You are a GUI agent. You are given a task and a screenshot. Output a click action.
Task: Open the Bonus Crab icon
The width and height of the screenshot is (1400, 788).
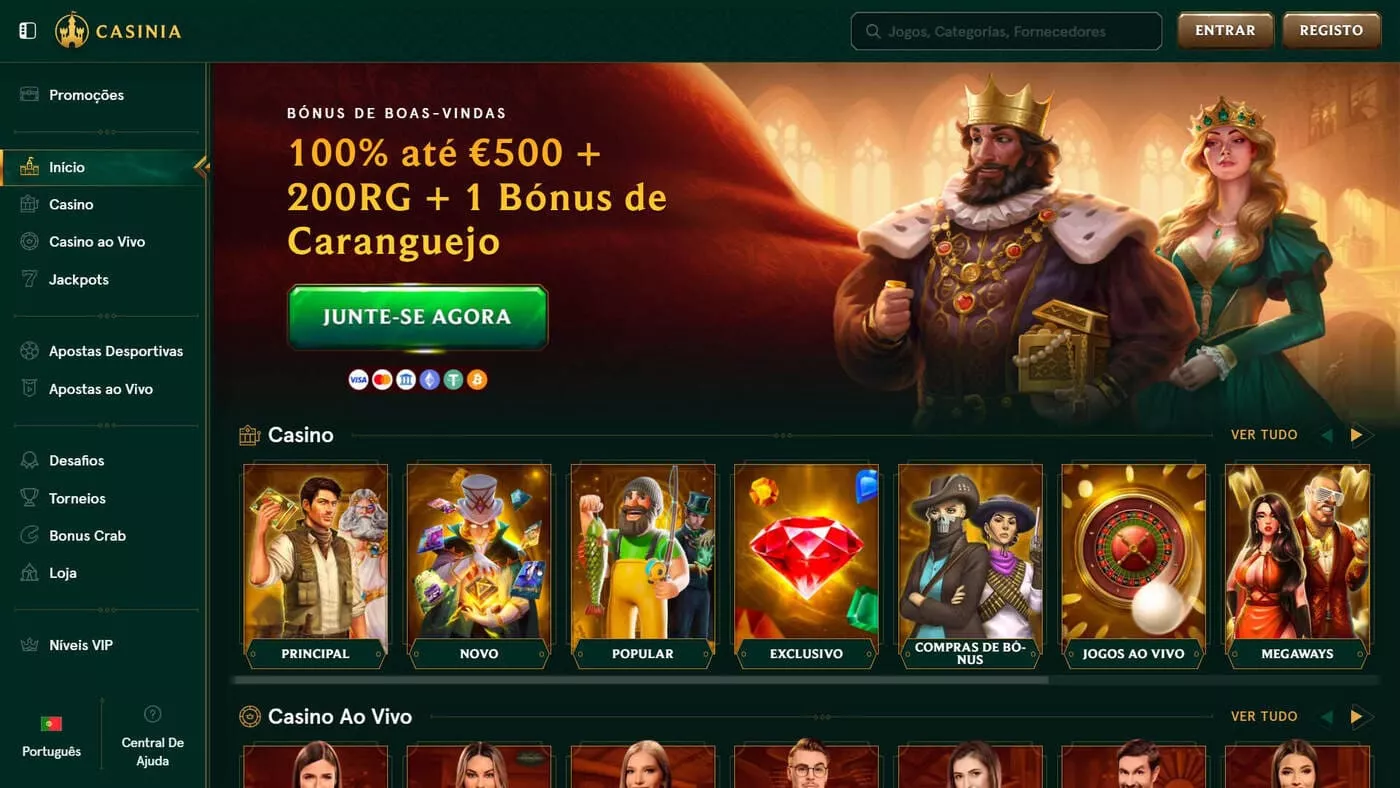29,536
